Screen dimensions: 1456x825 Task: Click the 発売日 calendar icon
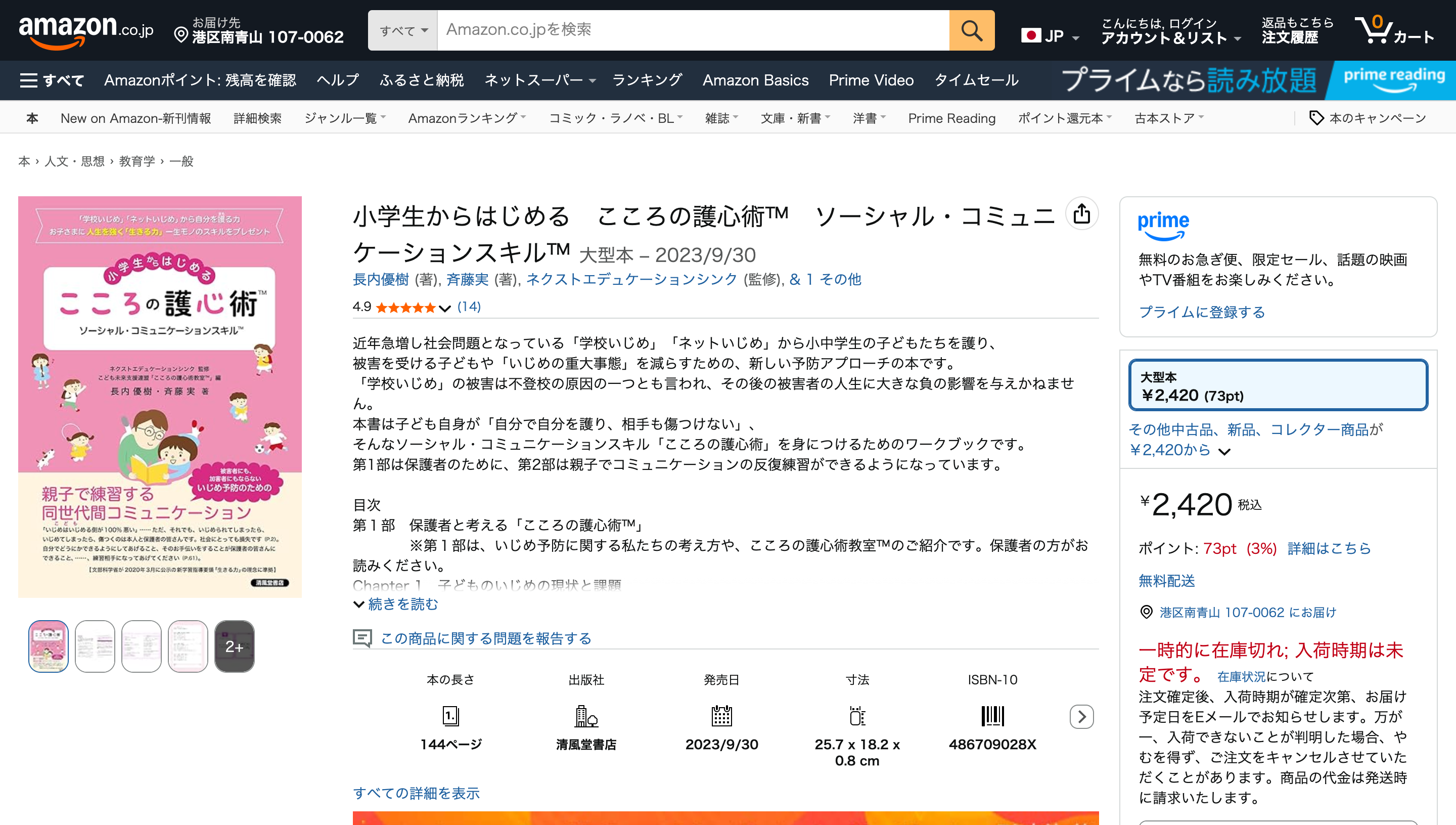pyautogui.click(x=721, y=716)
